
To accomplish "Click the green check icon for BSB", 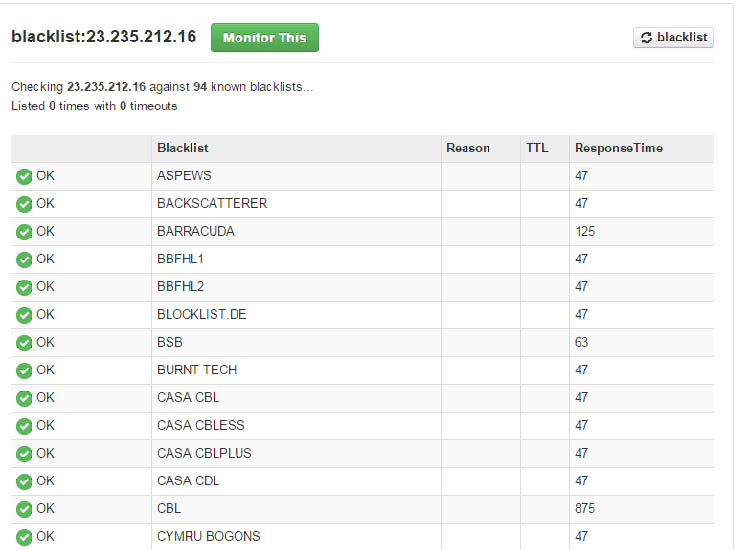I will [24, 343].
